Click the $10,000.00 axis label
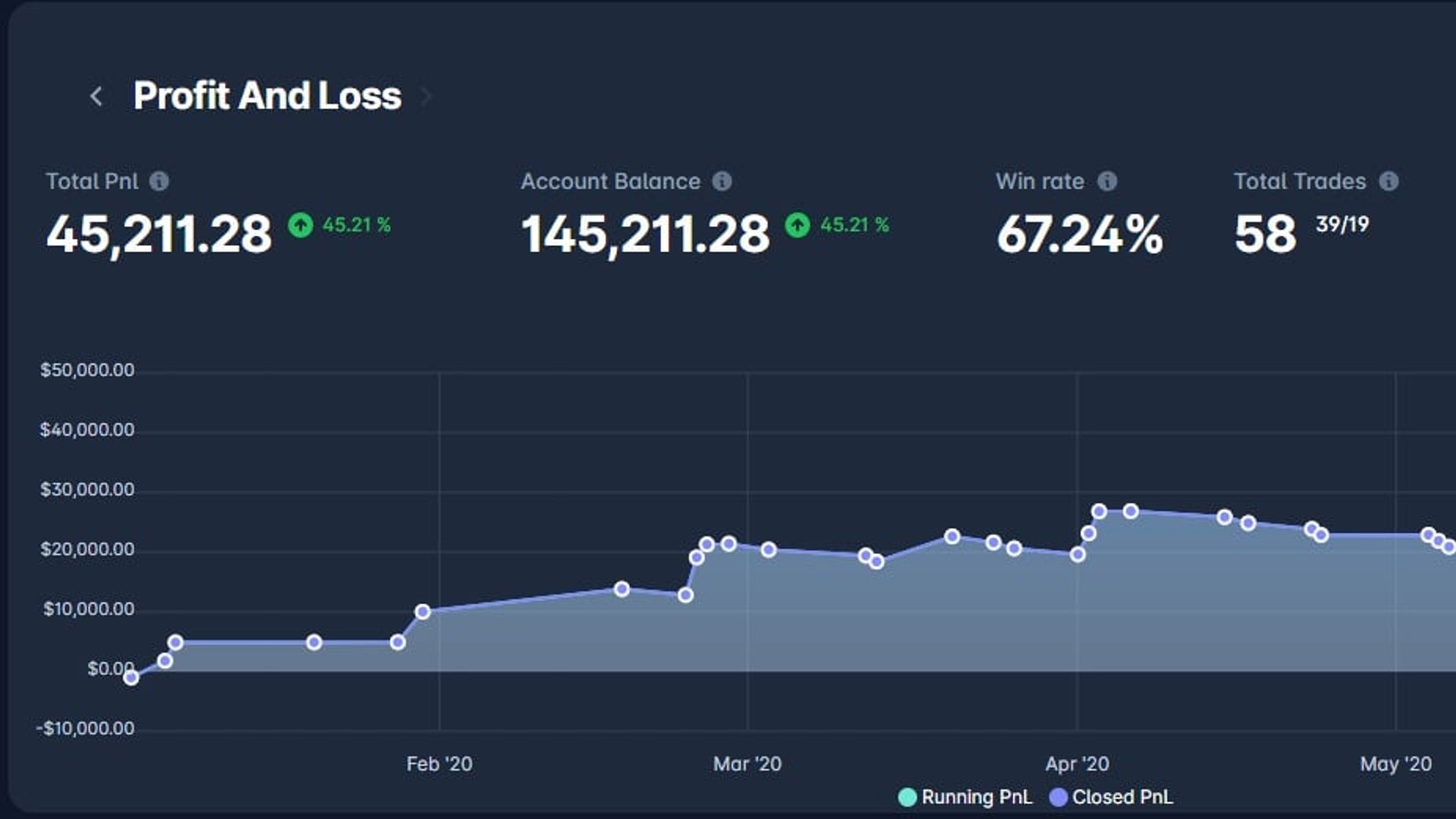 click(89, 609)
